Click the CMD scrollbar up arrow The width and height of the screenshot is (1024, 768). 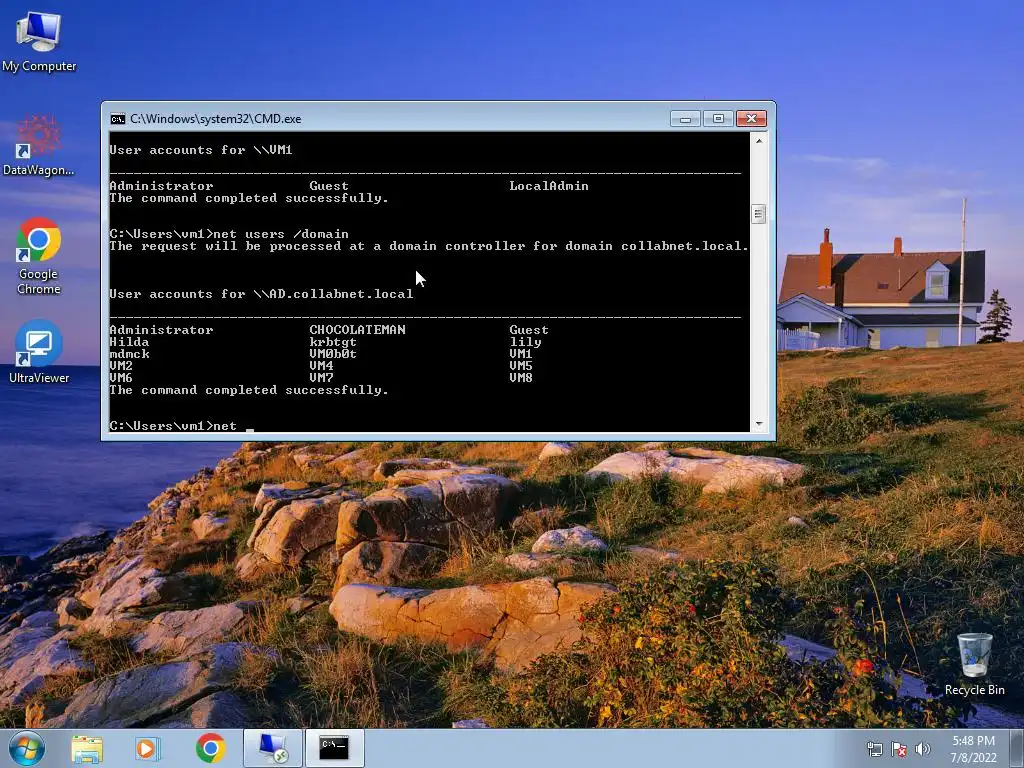pos(759,140)
